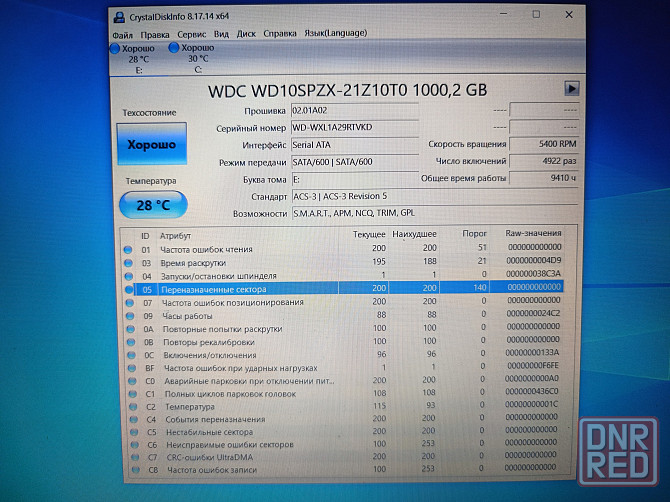This screenshot has width=670, height=502.
Task: Select the Неисправимые ошибки секторов text
Action: 230,444
